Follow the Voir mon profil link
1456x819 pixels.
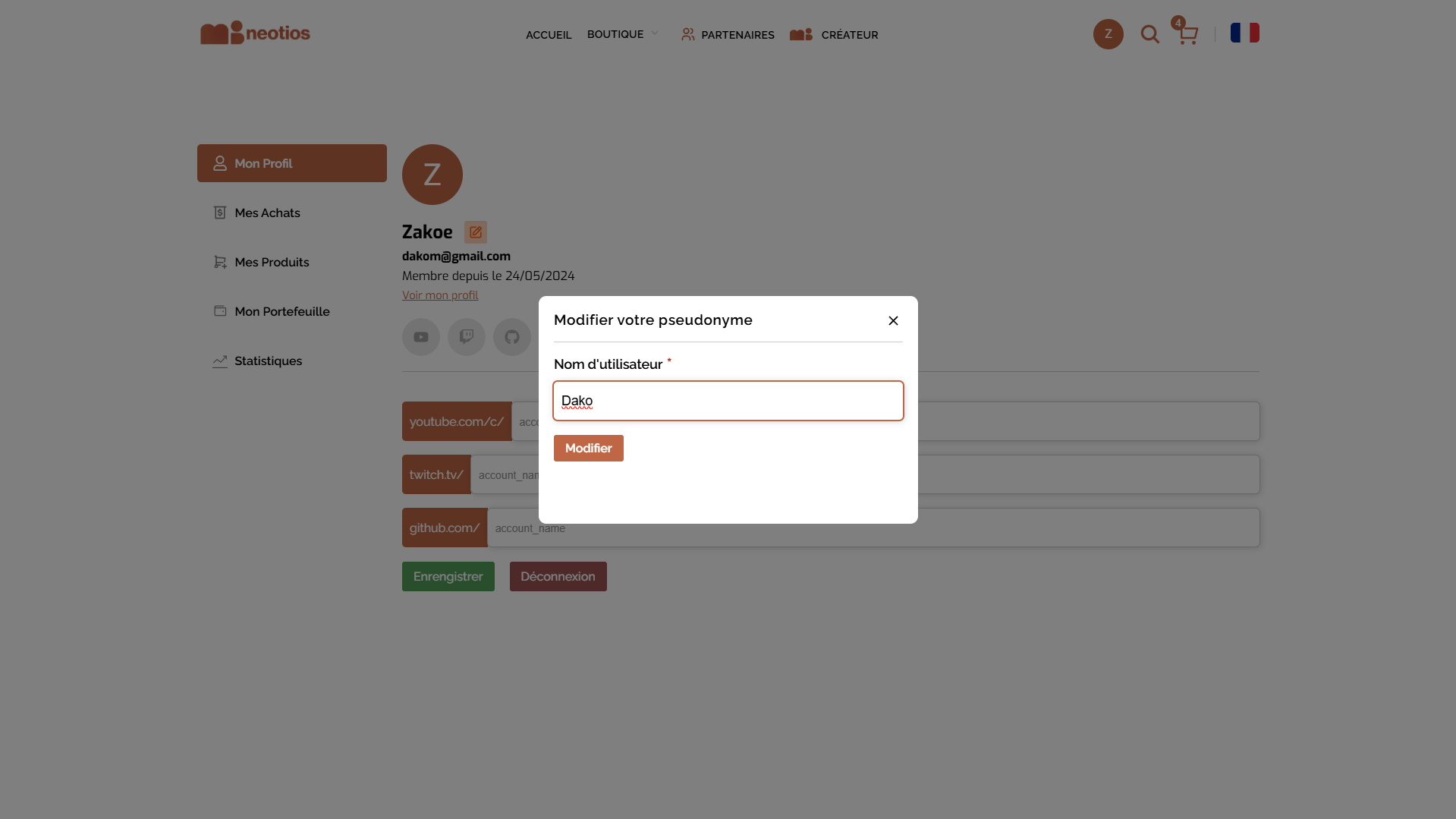click(440, 295)
